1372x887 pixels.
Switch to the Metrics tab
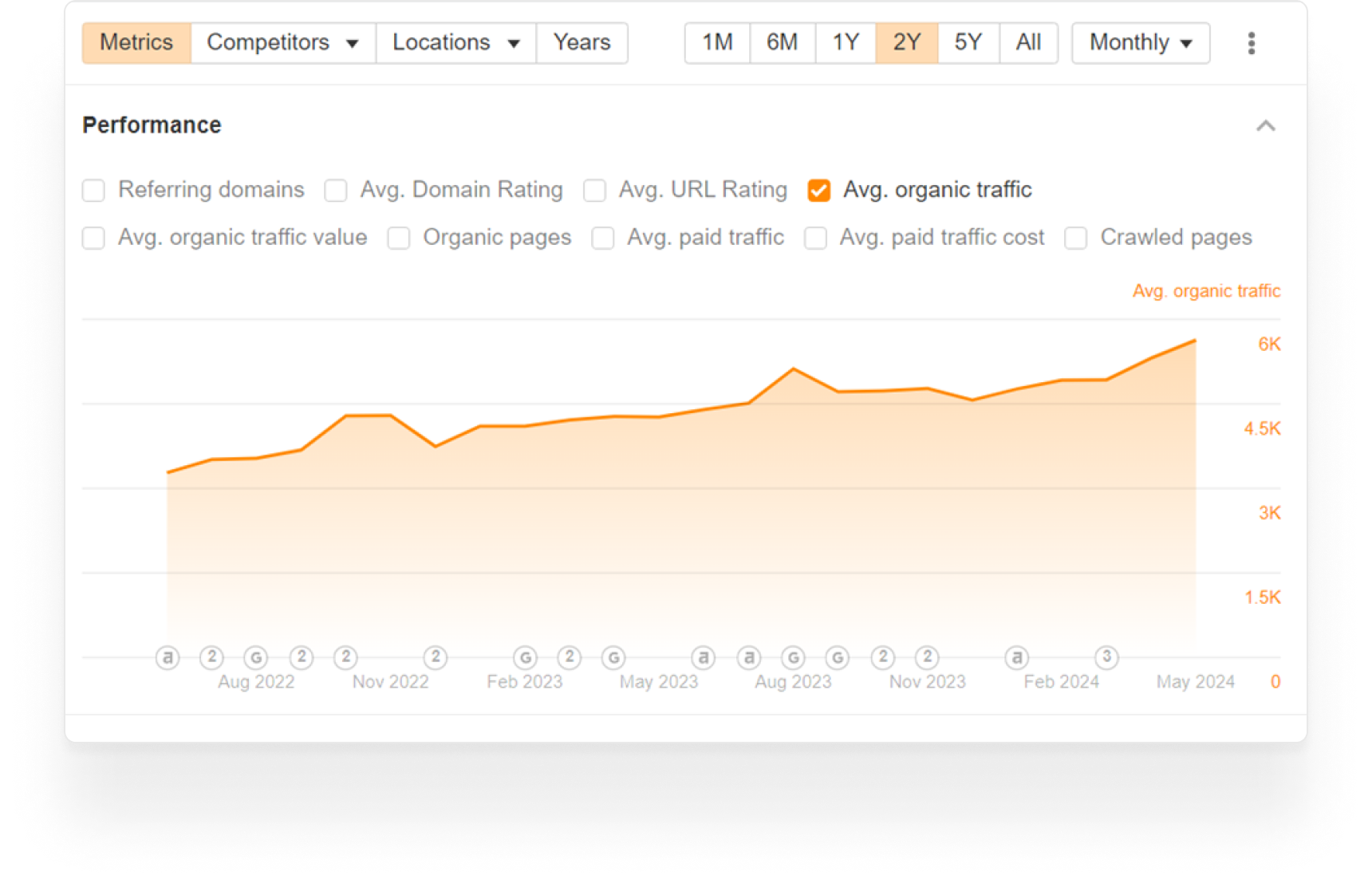(x=136, y=43)
